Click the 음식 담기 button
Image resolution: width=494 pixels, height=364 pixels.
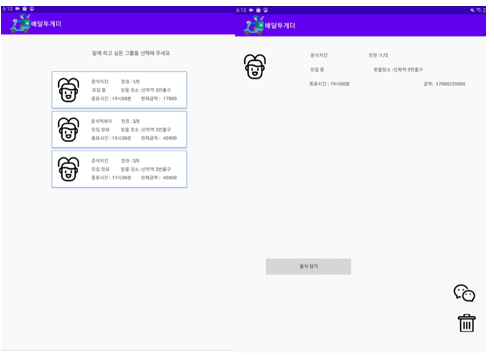tap(308, 266)
